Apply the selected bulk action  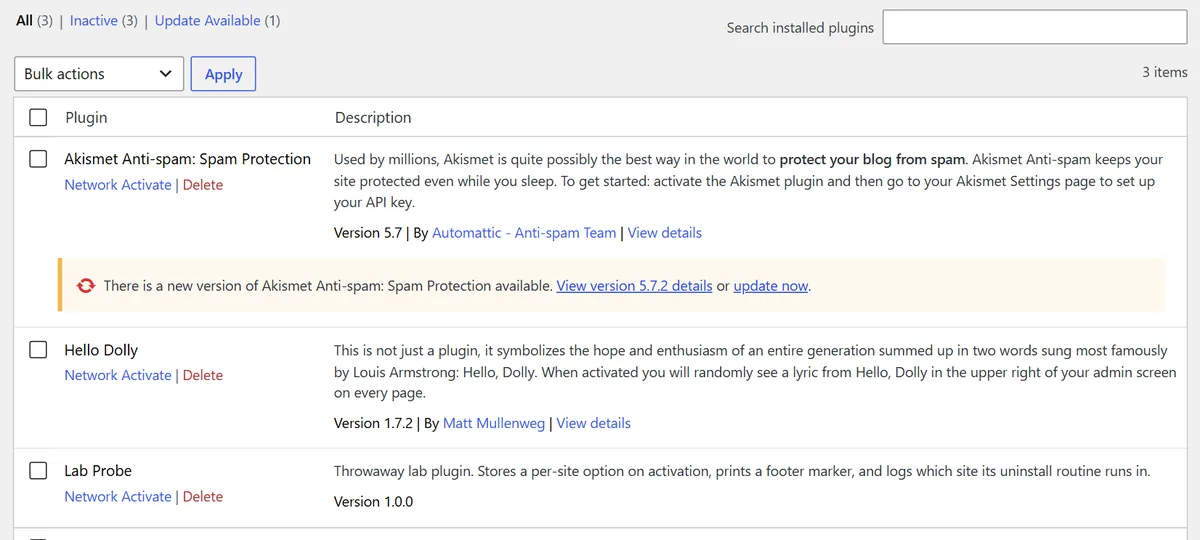[223, 74]
